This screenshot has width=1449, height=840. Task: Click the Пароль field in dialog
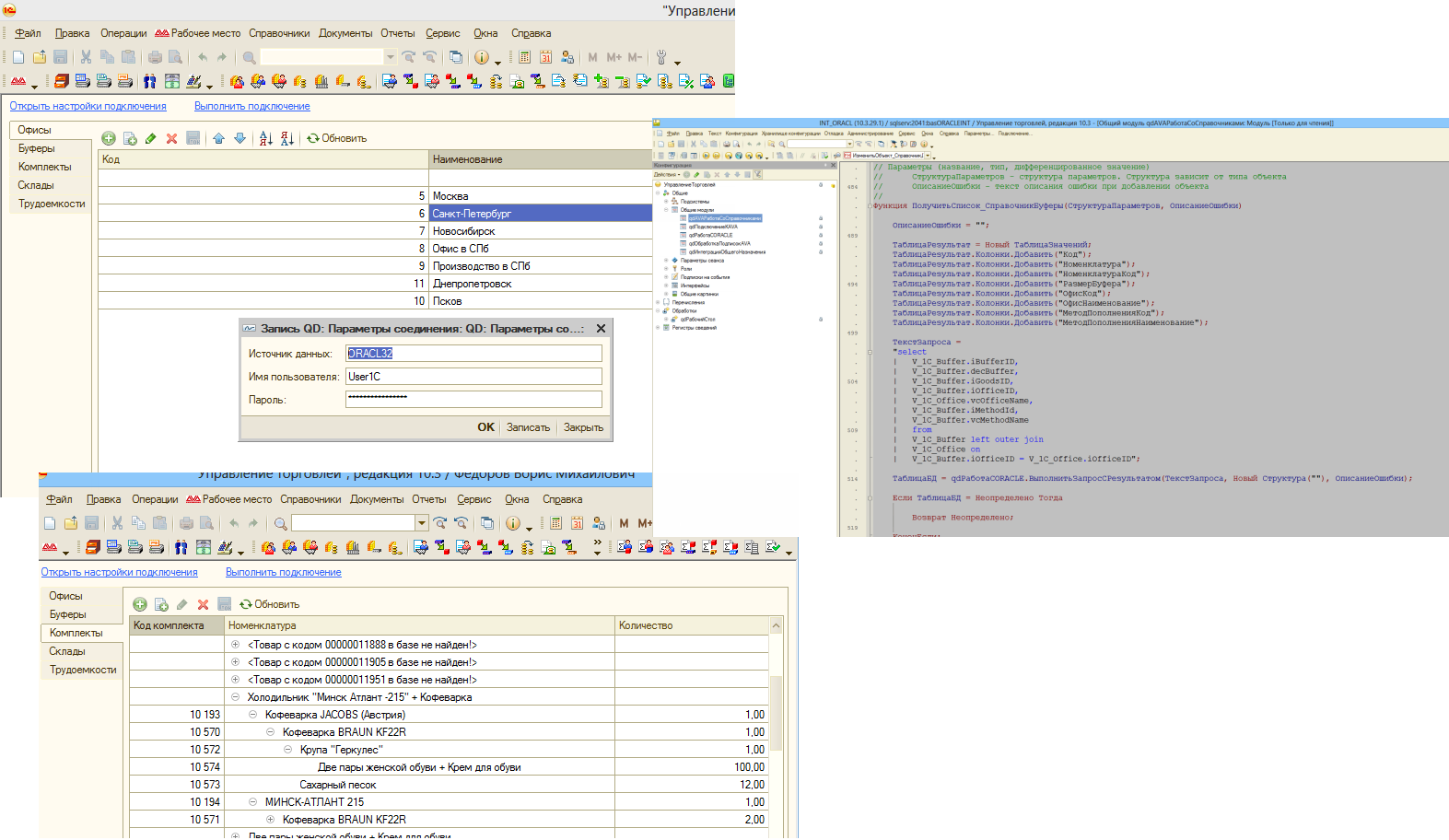tap(473, 399)
